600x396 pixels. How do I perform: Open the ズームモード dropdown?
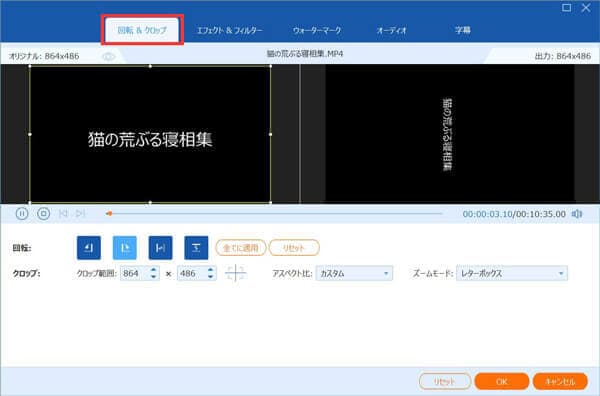pos(512,274)
